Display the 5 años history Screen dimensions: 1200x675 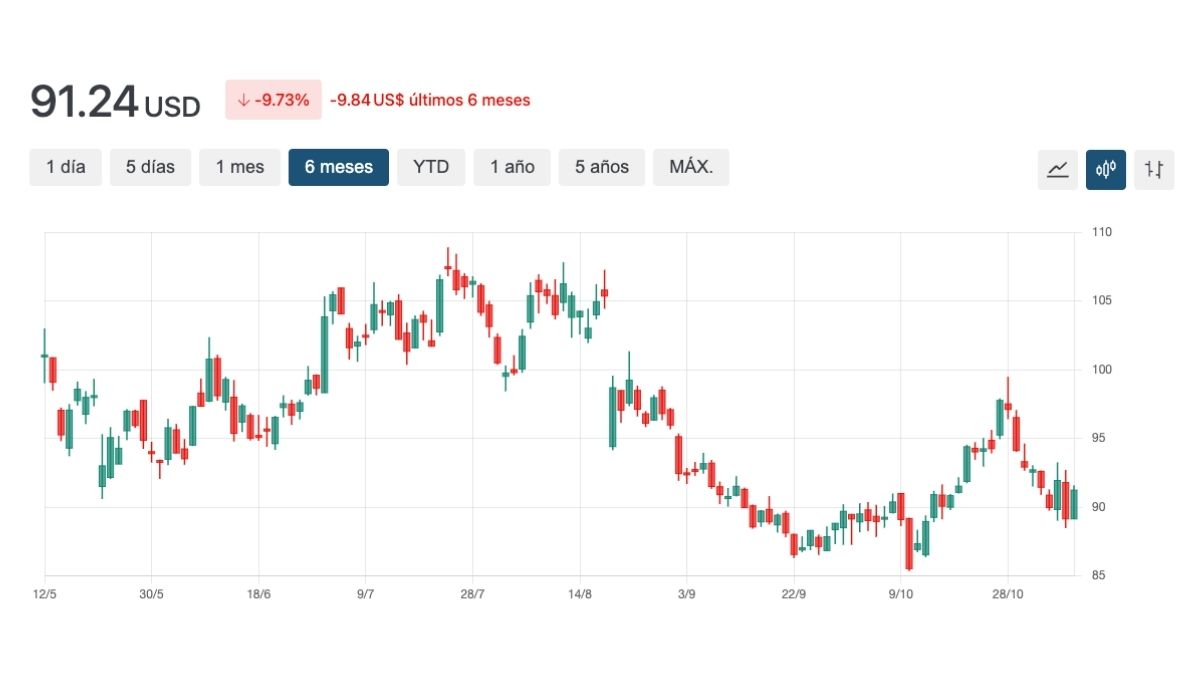pos(602,167)
